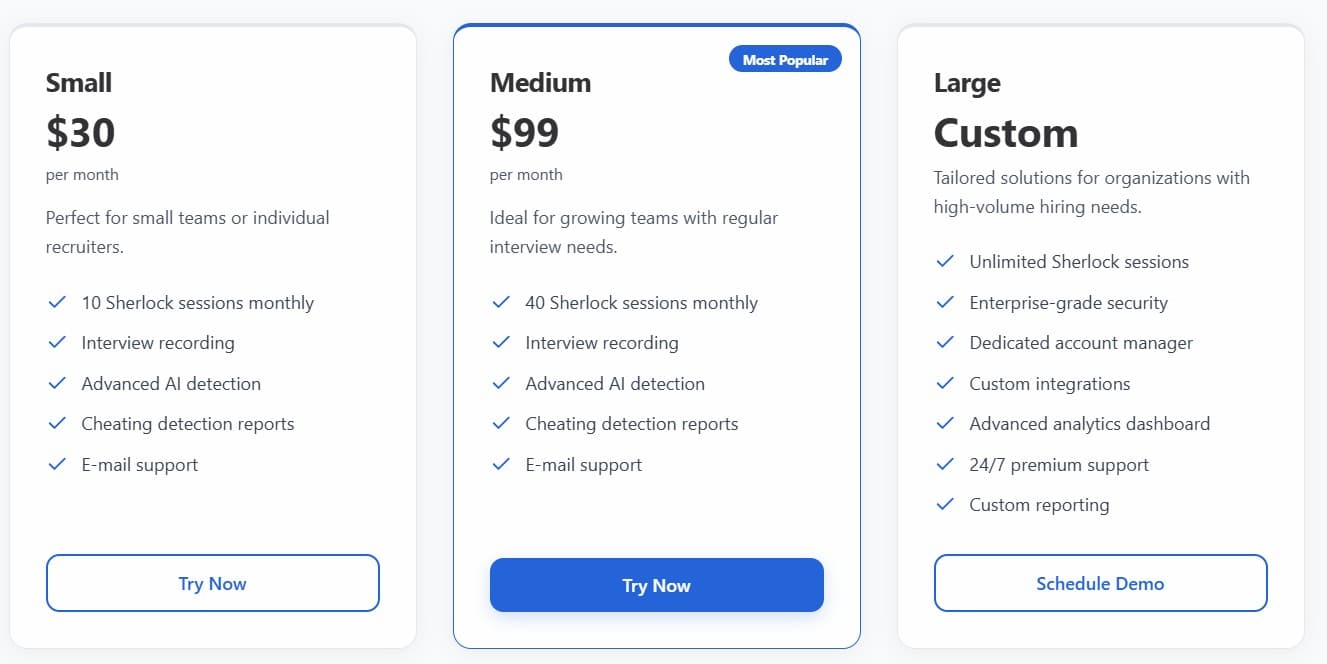Screen dimensions: 1327x664
Task: Click the 'Large' plan title
Action: tap(966, 83)
